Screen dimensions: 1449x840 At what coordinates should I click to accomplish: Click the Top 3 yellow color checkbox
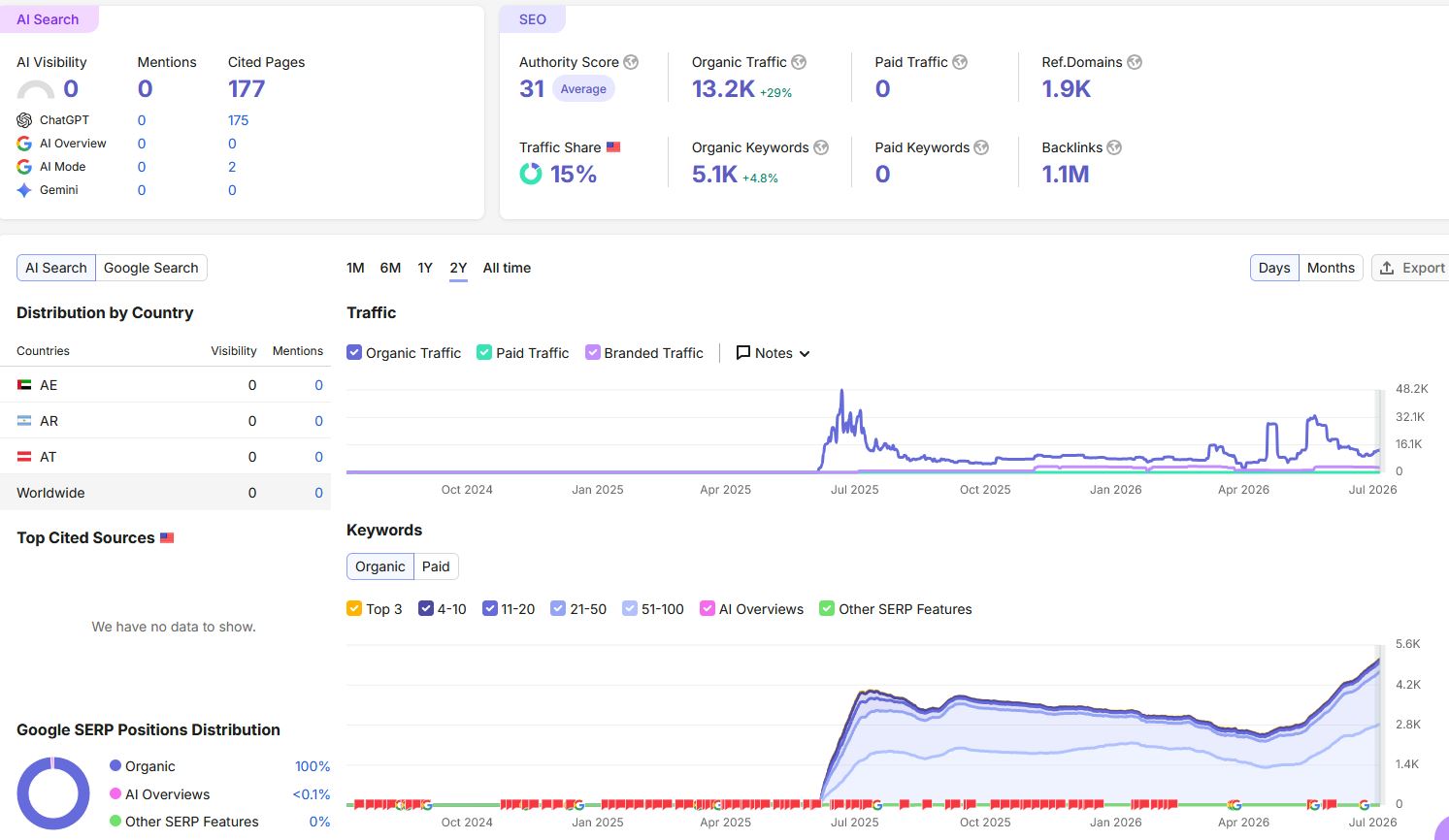(354, 609)
